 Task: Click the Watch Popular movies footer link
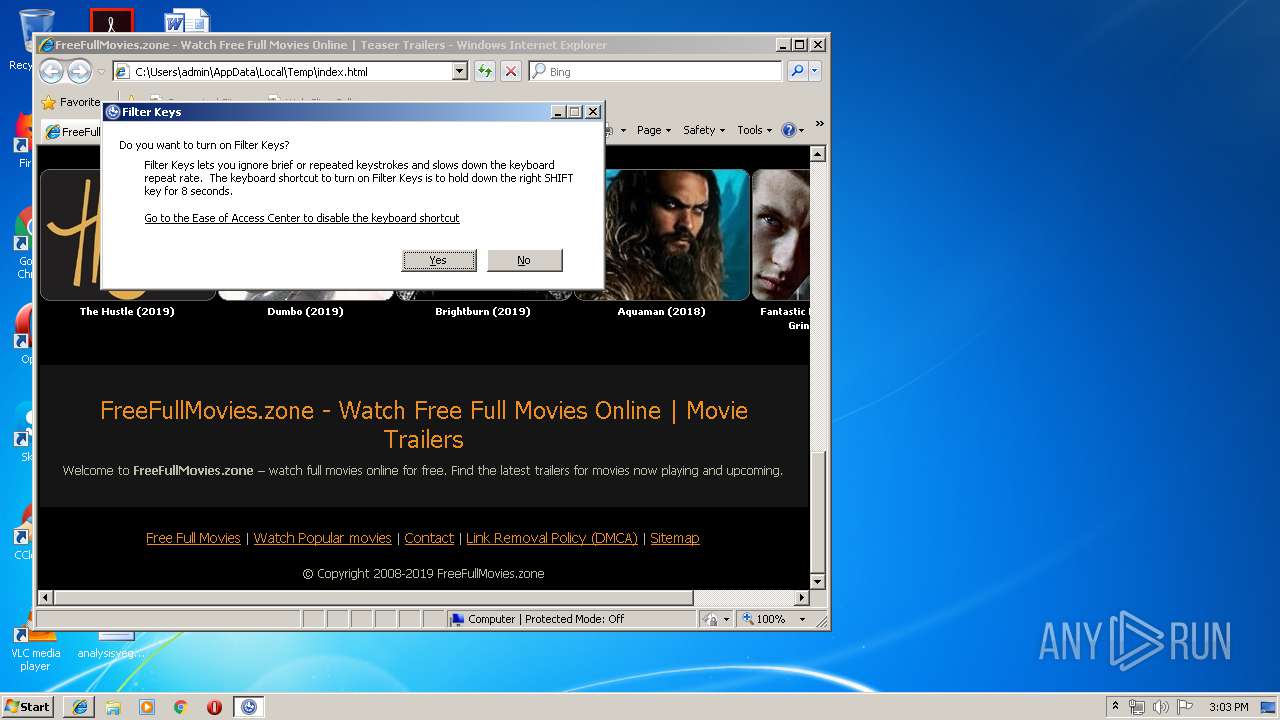coord(322,538)
